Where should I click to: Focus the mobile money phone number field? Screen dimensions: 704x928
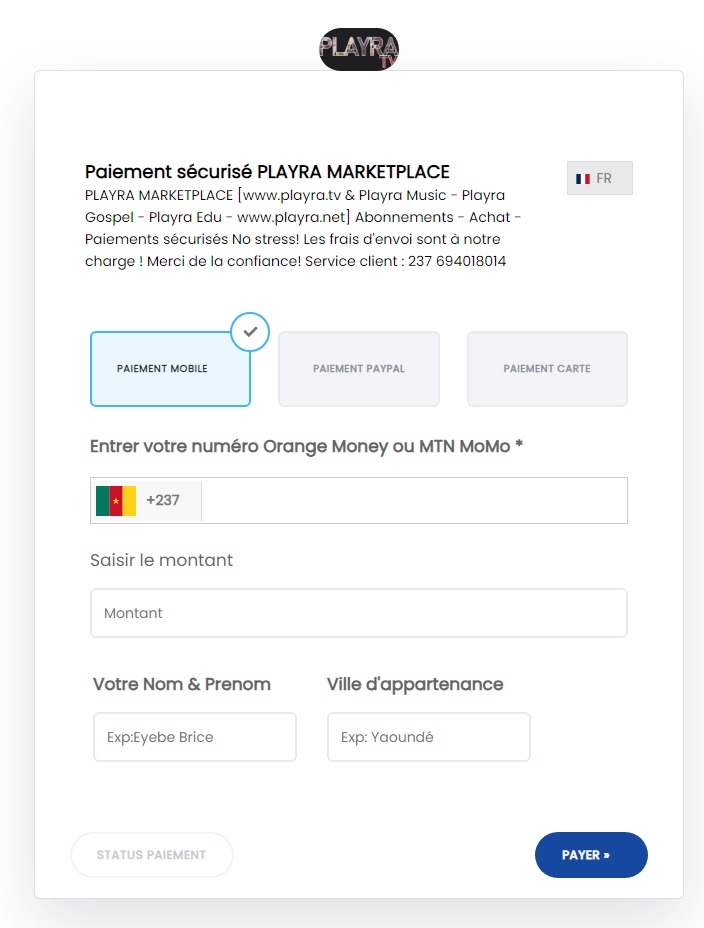pyautogui.click(x=414, y=501)
